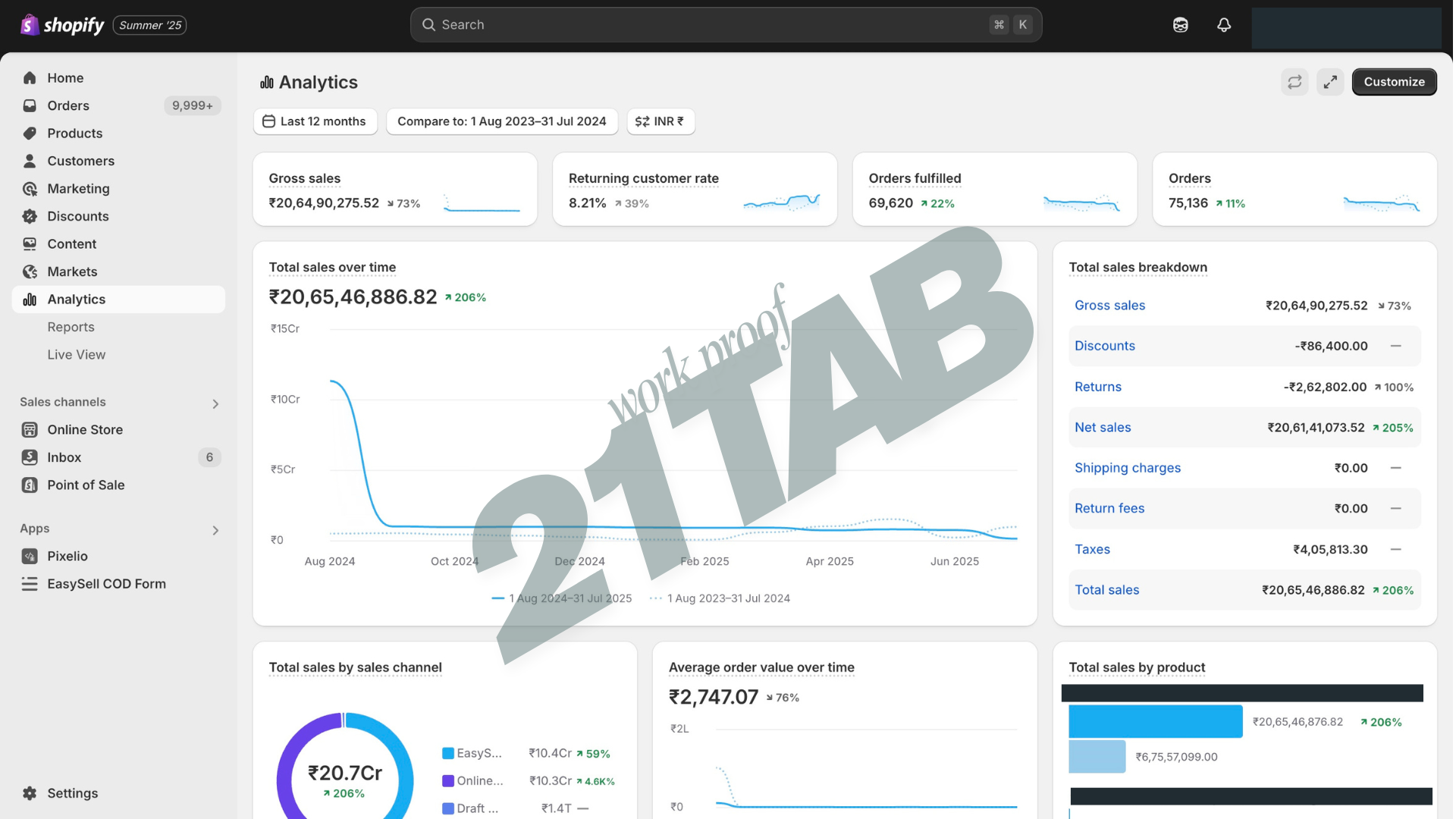Click the Inbox channel icon

tap(29, 457)
